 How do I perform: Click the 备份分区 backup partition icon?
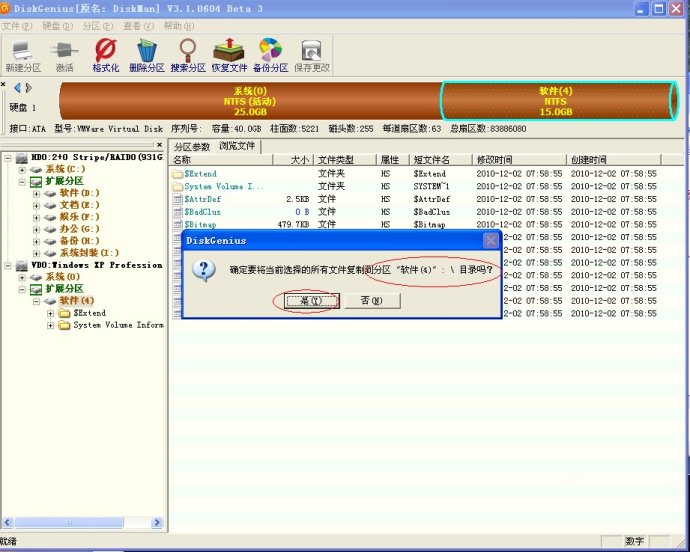click(271, 56)
